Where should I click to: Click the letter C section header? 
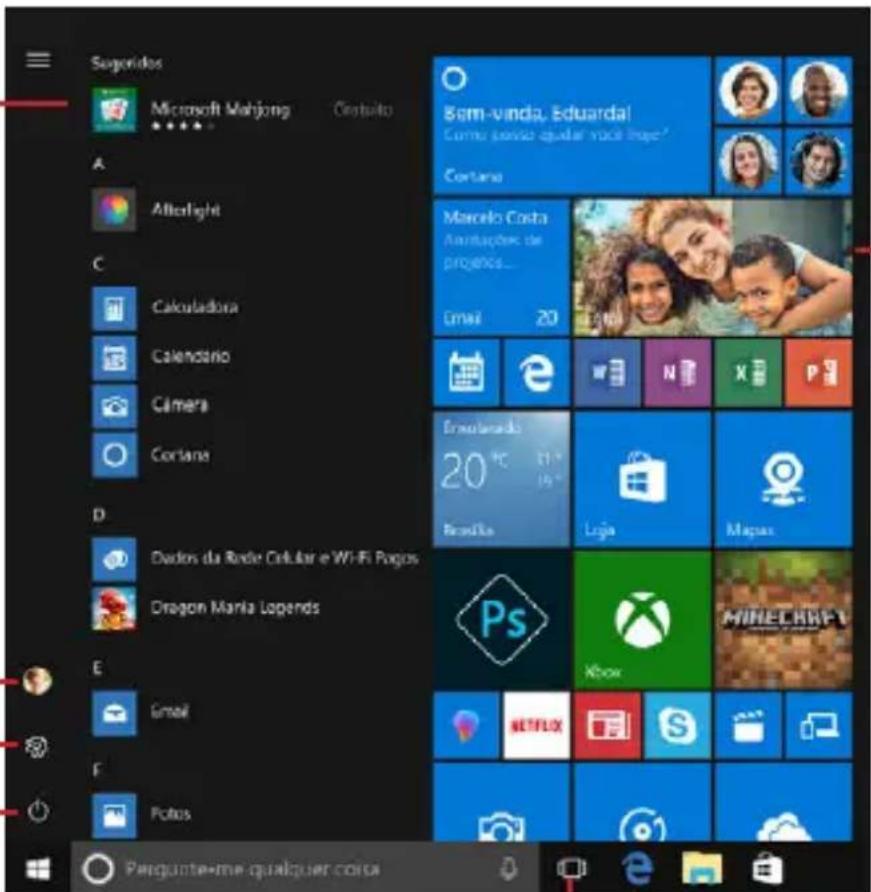click(98, 264)
